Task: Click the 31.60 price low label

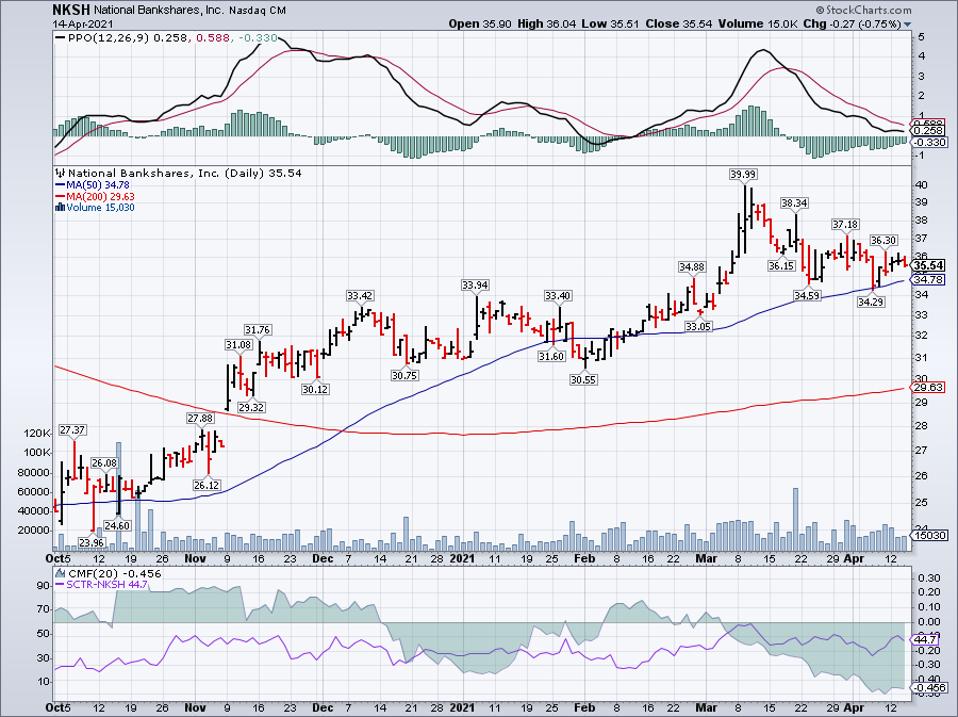Action: pyautogui.click(x=551, y=356)
